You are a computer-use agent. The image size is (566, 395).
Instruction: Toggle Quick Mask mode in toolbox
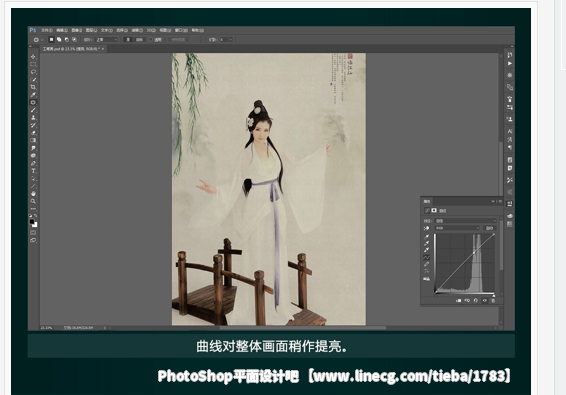pos(33,233)
